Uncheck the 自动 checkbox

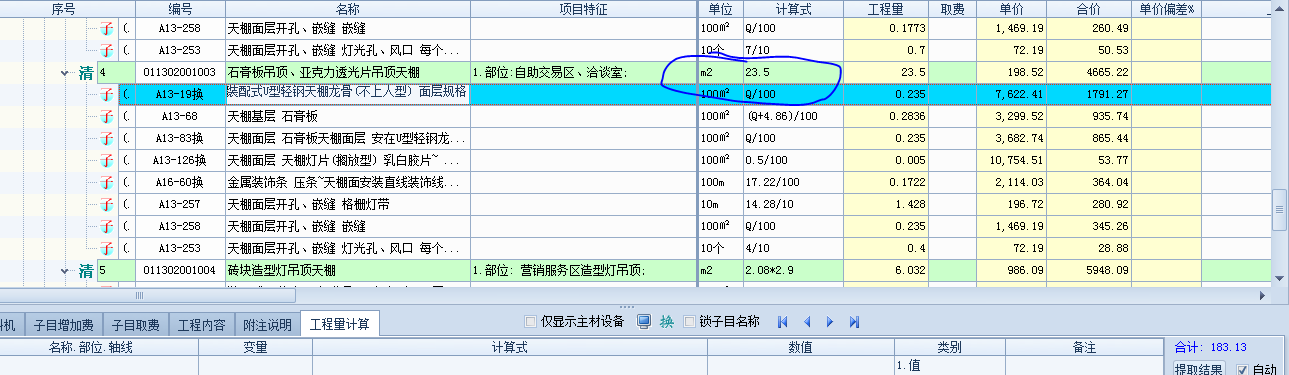tap(1242, 369)
